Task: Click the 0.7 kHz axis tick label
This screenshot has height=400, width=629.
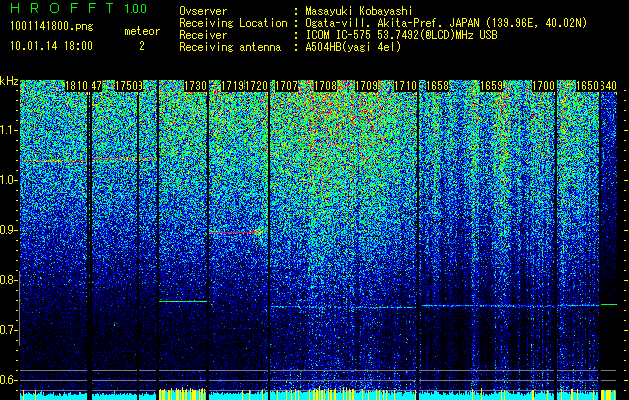Action: coord(9,330)
